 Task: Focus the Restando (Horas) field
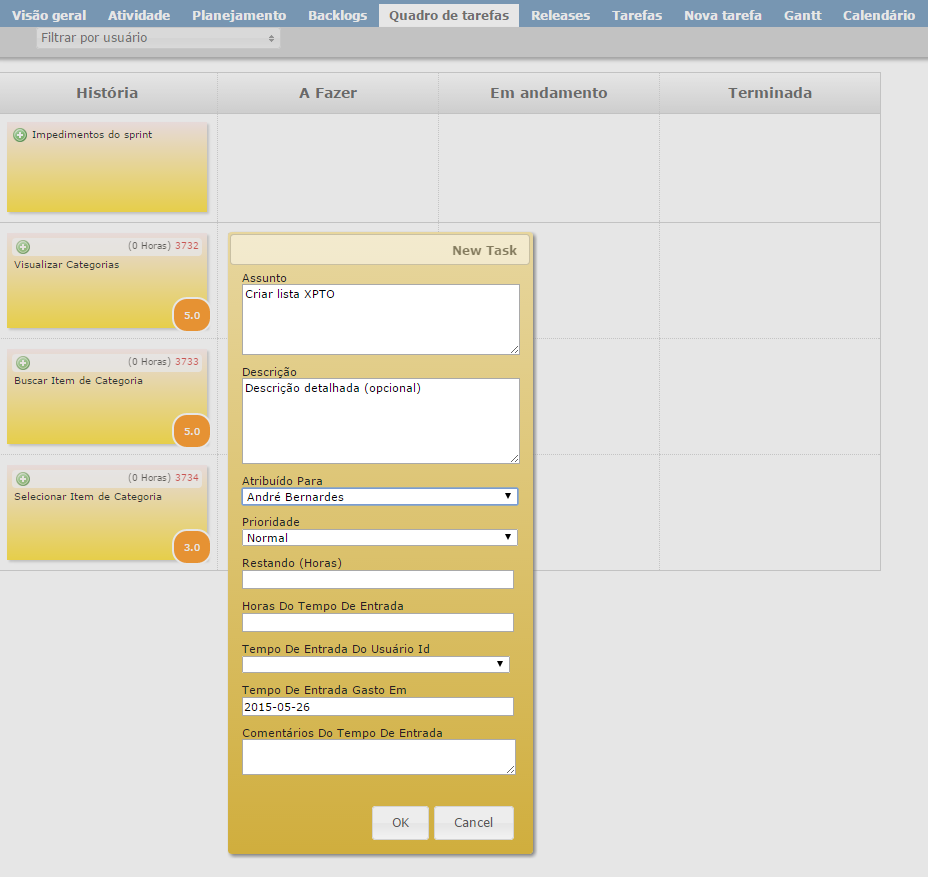pyautogui.click(x=378, y=579)
